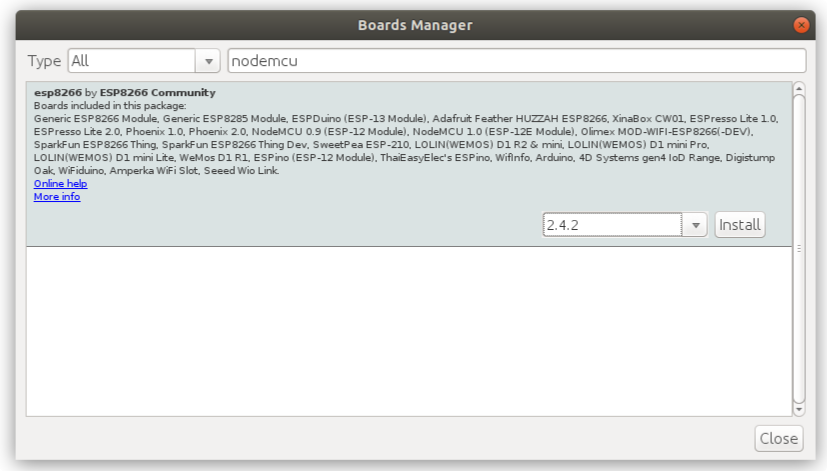Click the 'Boards included in this package:' text

click(110, 105)
